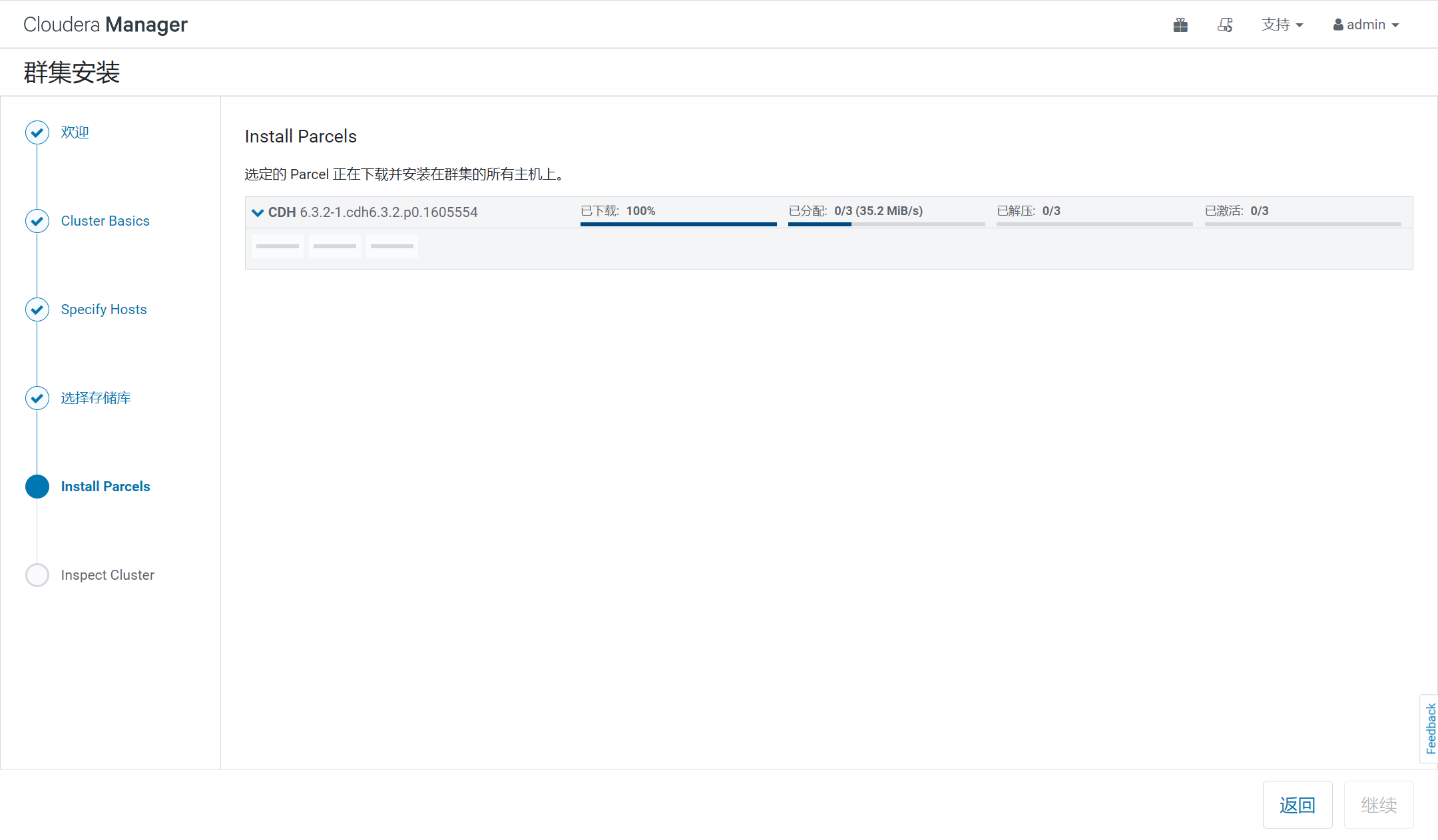Navigate to Cluster Basics step

(x=105, y=221)
